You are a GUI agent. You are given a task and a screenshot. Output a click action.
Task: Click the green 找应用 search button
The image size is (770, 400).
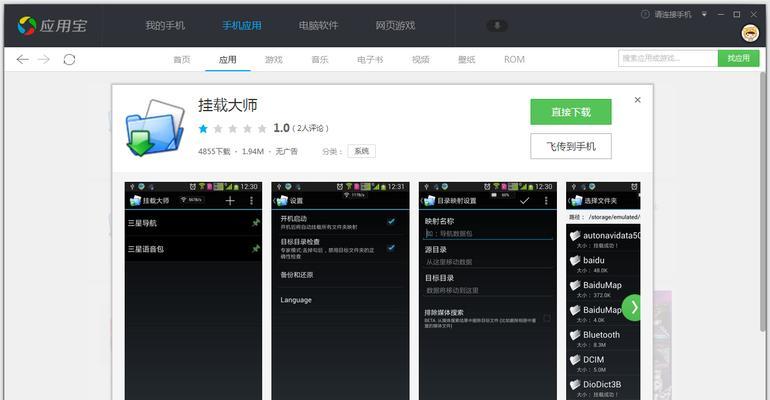click(739, 58)
